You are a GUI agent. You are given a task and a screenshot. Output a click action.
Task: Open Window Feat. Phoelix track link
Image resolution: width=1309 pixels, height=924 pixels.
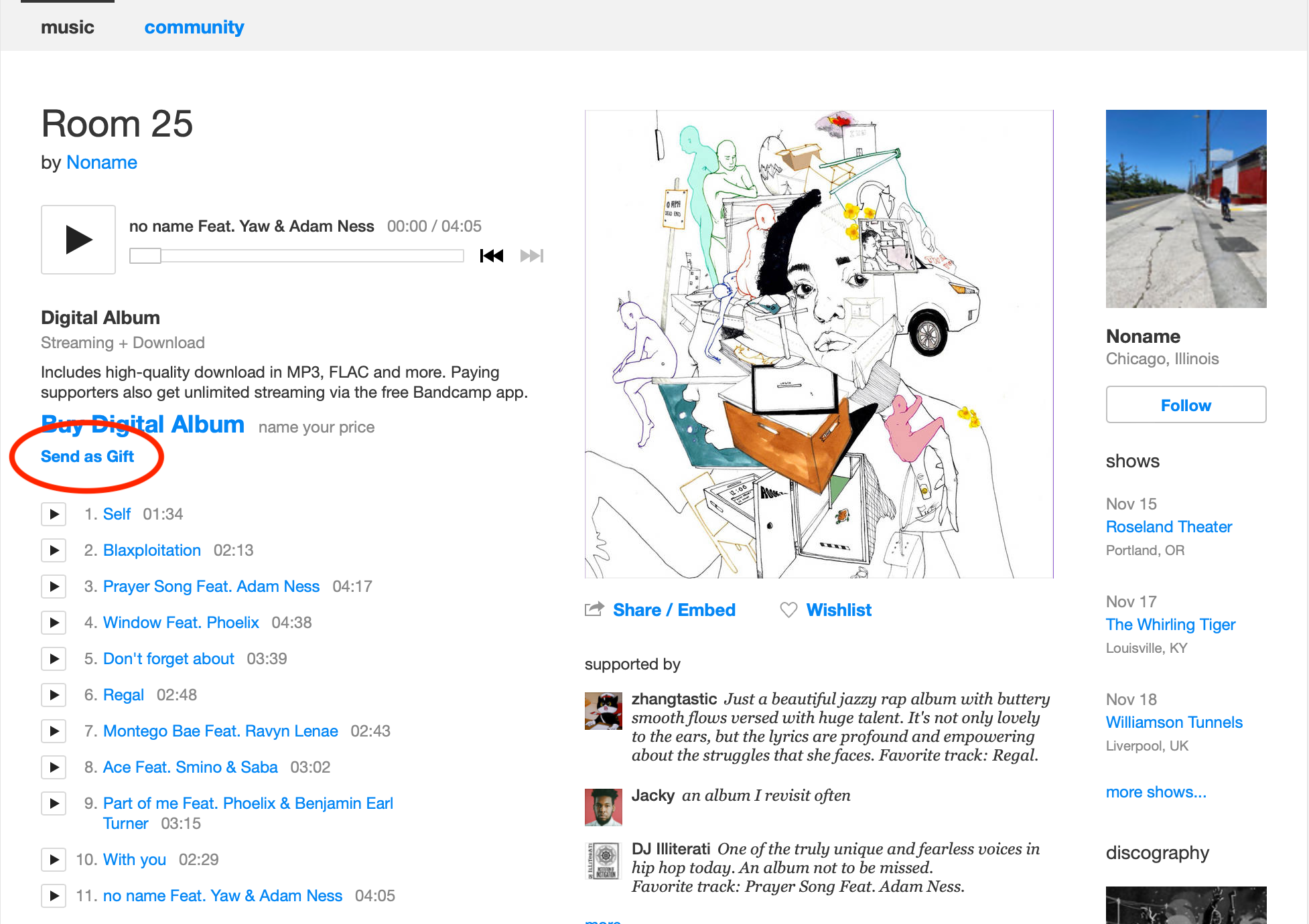181,623
